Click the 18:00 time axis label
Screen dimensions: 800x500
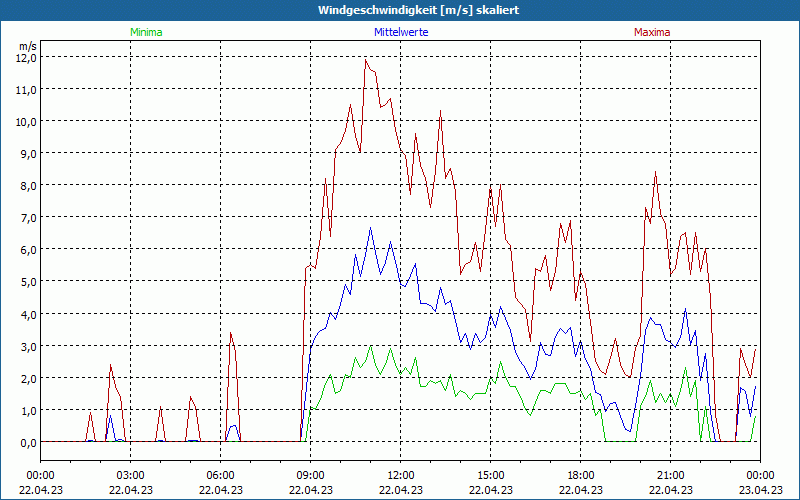581,476
